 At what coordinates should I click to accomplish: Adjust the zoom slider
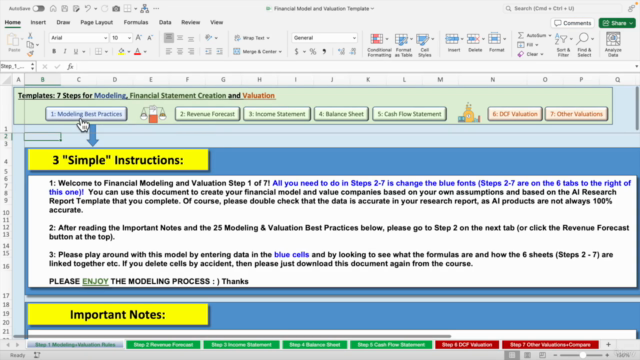[x=582, y=355]
